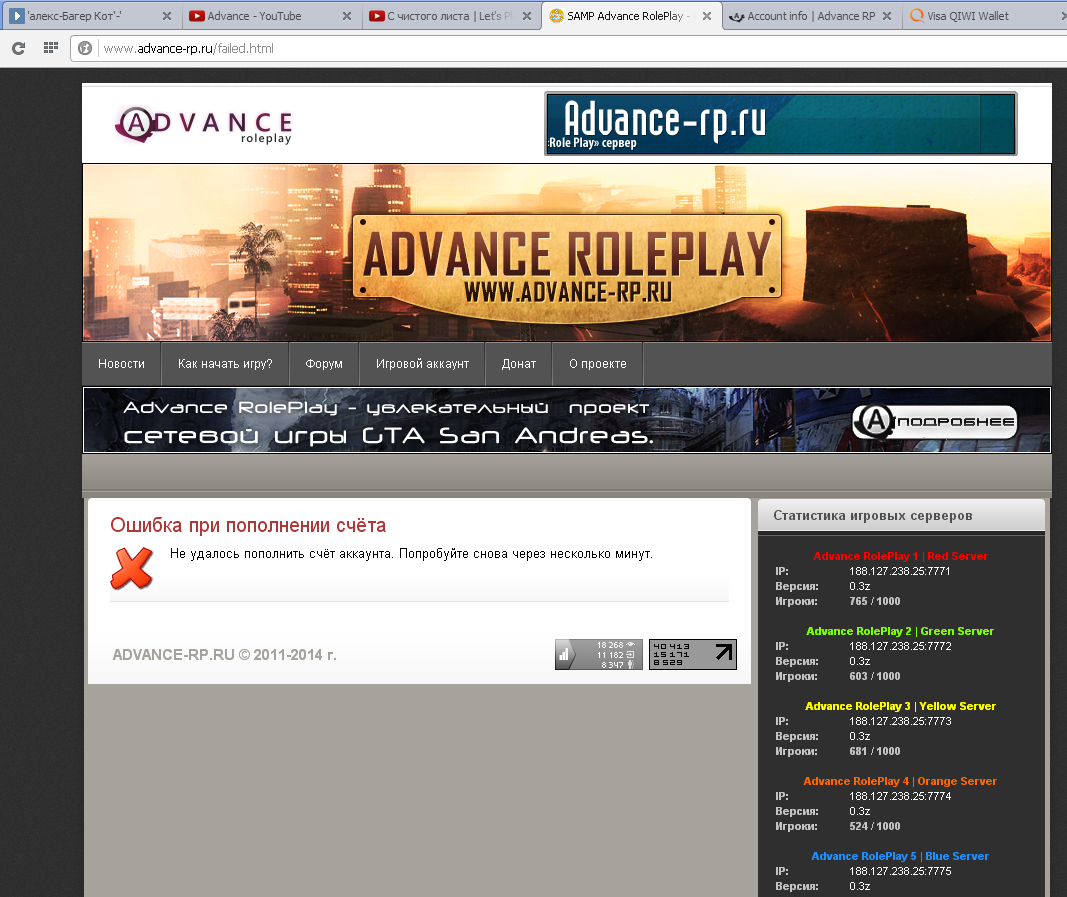1067x897 pixels.
Task: Close the 'С чистого листа' tab
Action: (x=527, y=16)
